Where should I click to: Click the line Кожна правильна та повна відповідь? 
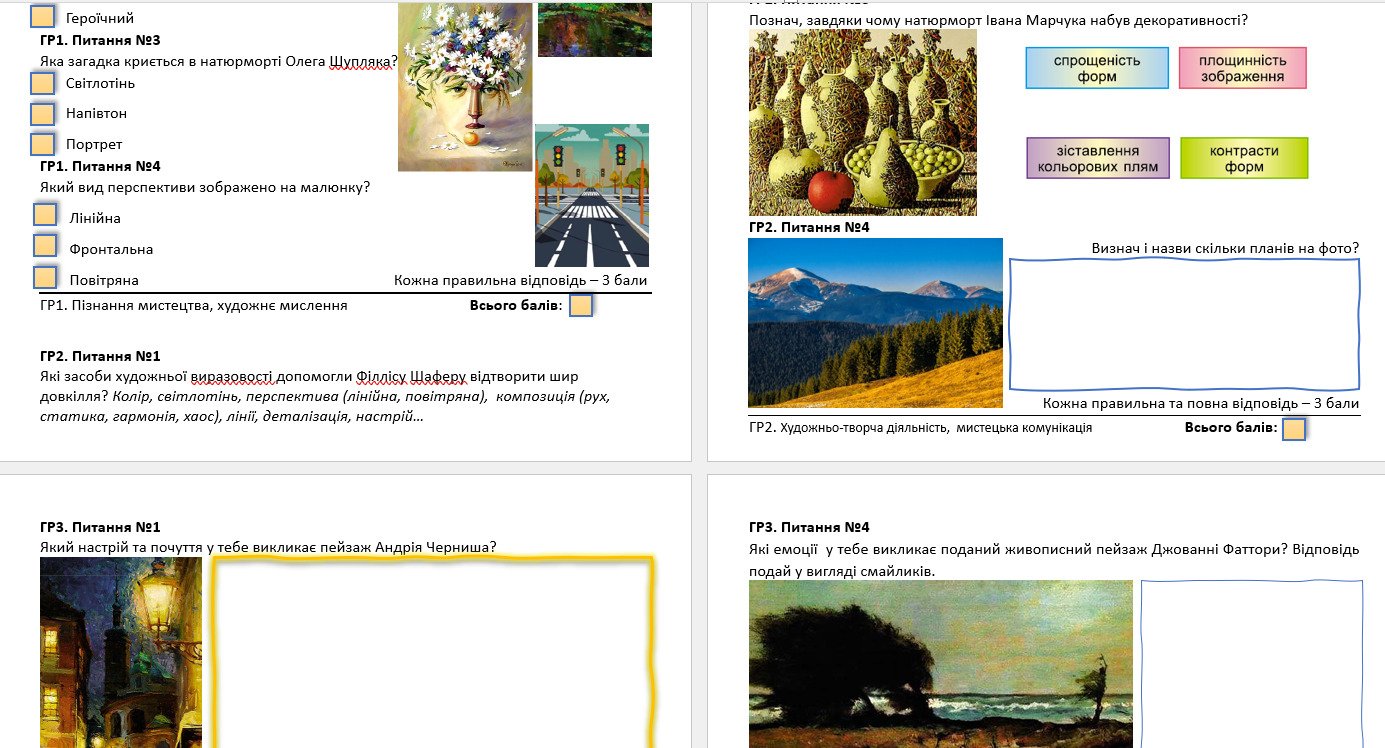[x=1201, y=403]
